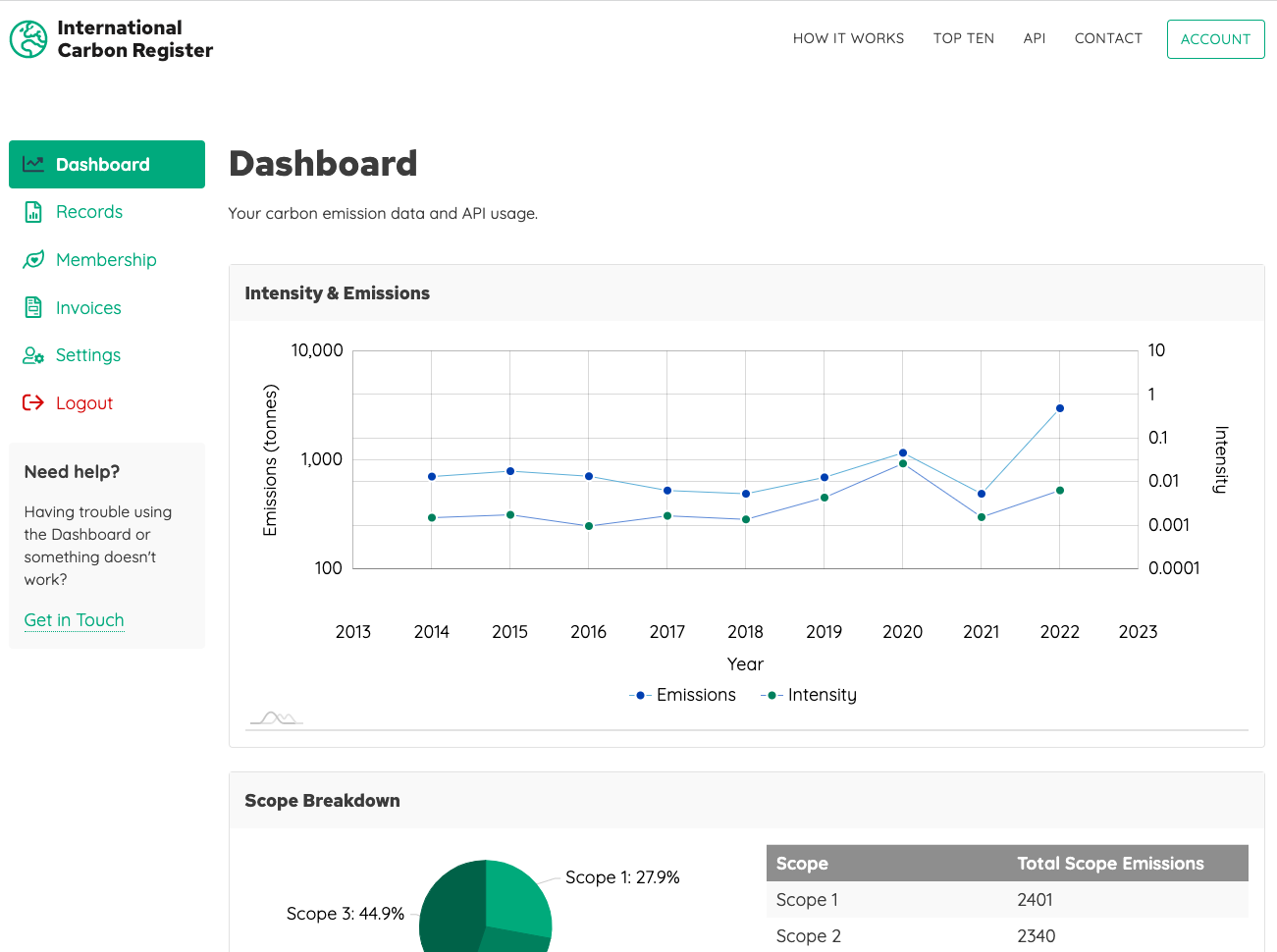
Task: Click the red Logout arrow icon
Action: point(33,402)
